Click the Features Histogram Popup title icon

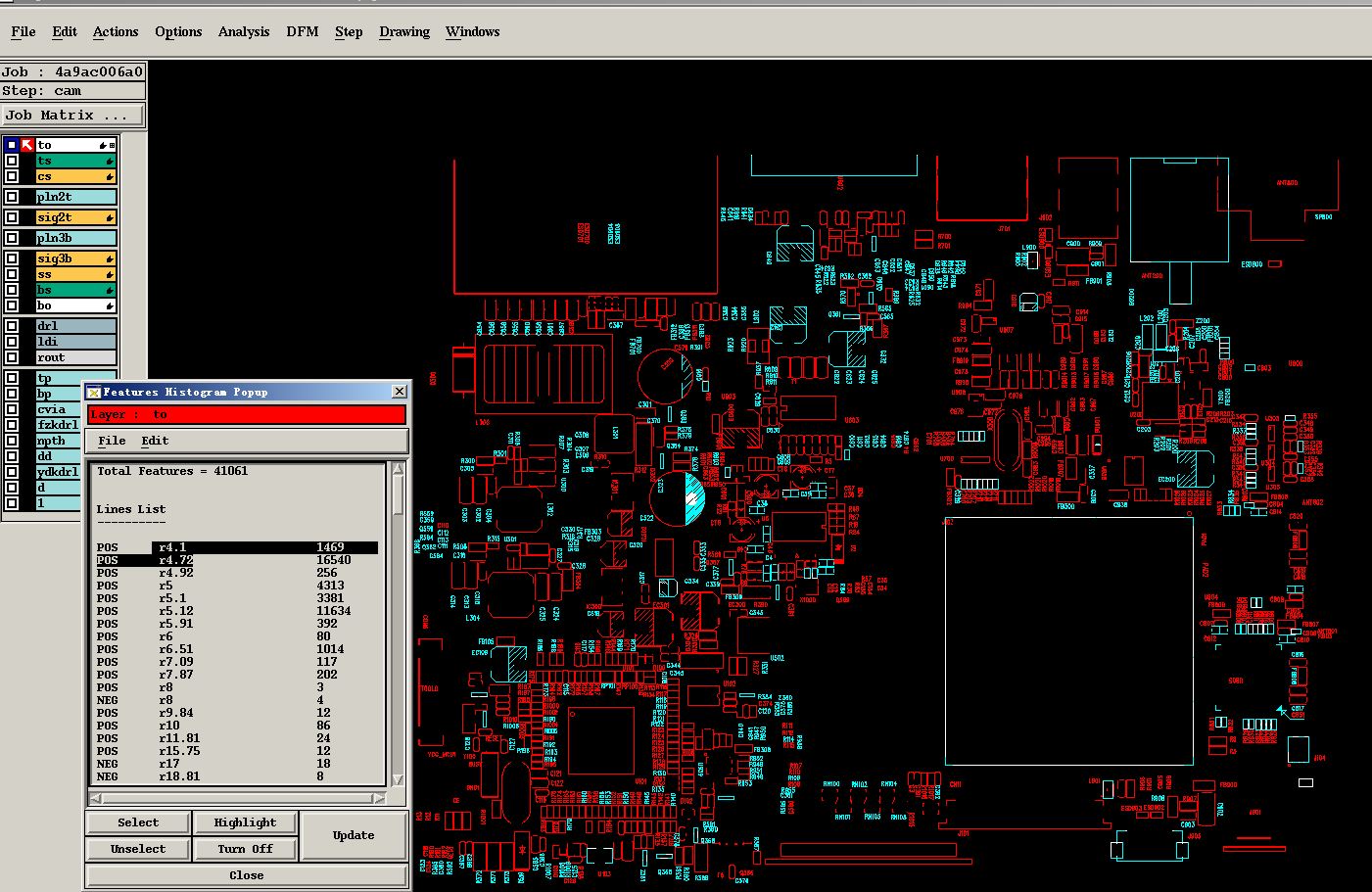[x=94, y=392]
